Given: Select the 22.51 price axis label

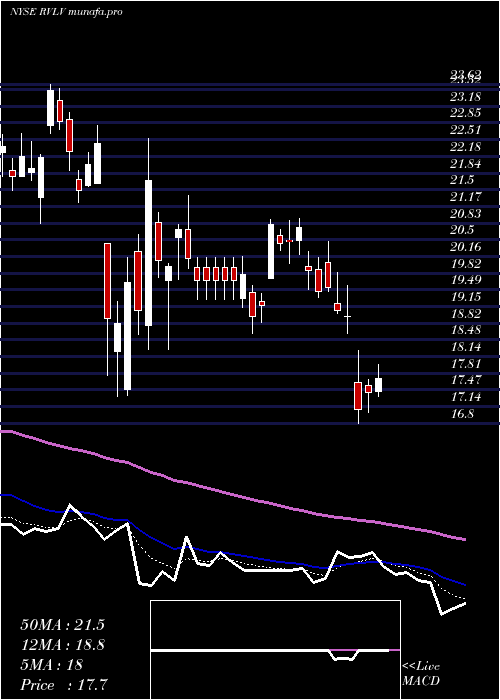Looking at the screenshot, I should click(465, 130).
